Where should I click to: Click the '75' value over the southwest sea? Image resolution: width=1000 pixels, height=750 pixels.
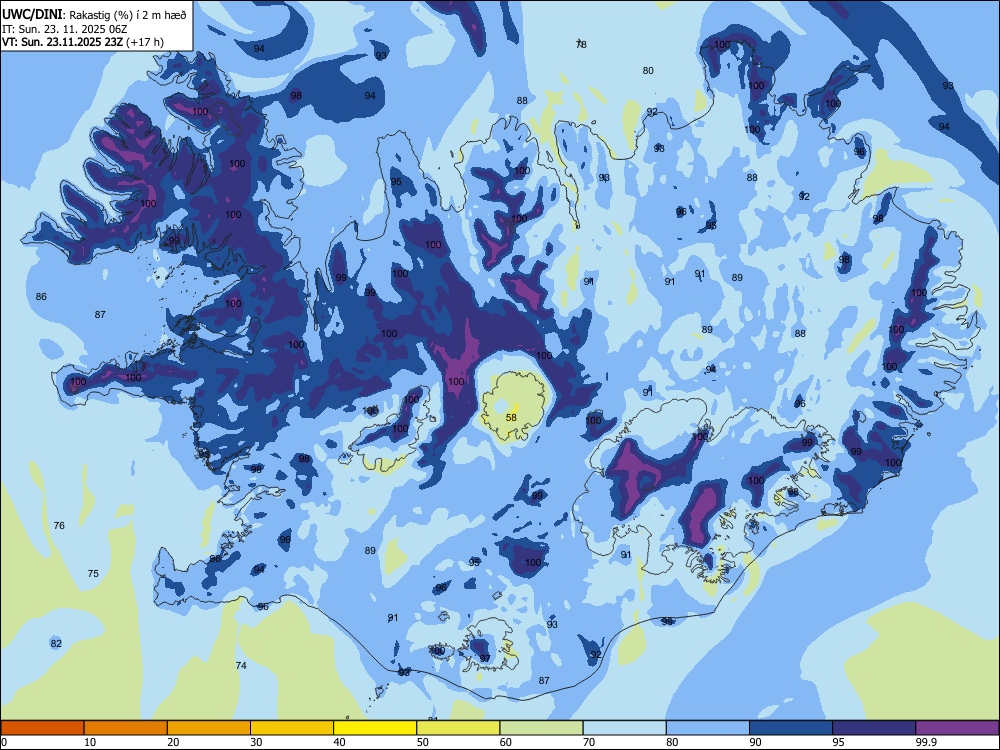(93, 573)
